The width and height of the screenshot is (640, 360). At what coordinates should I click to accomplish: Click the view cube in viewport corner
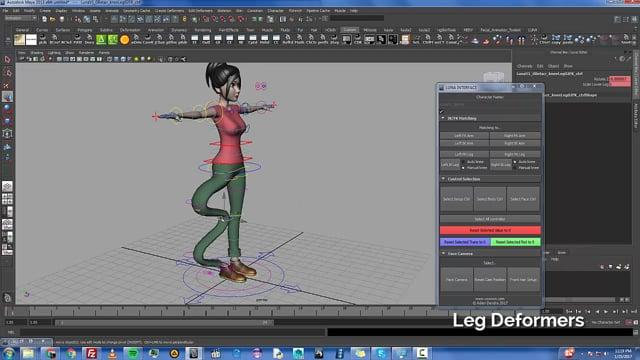click(493, 77)
